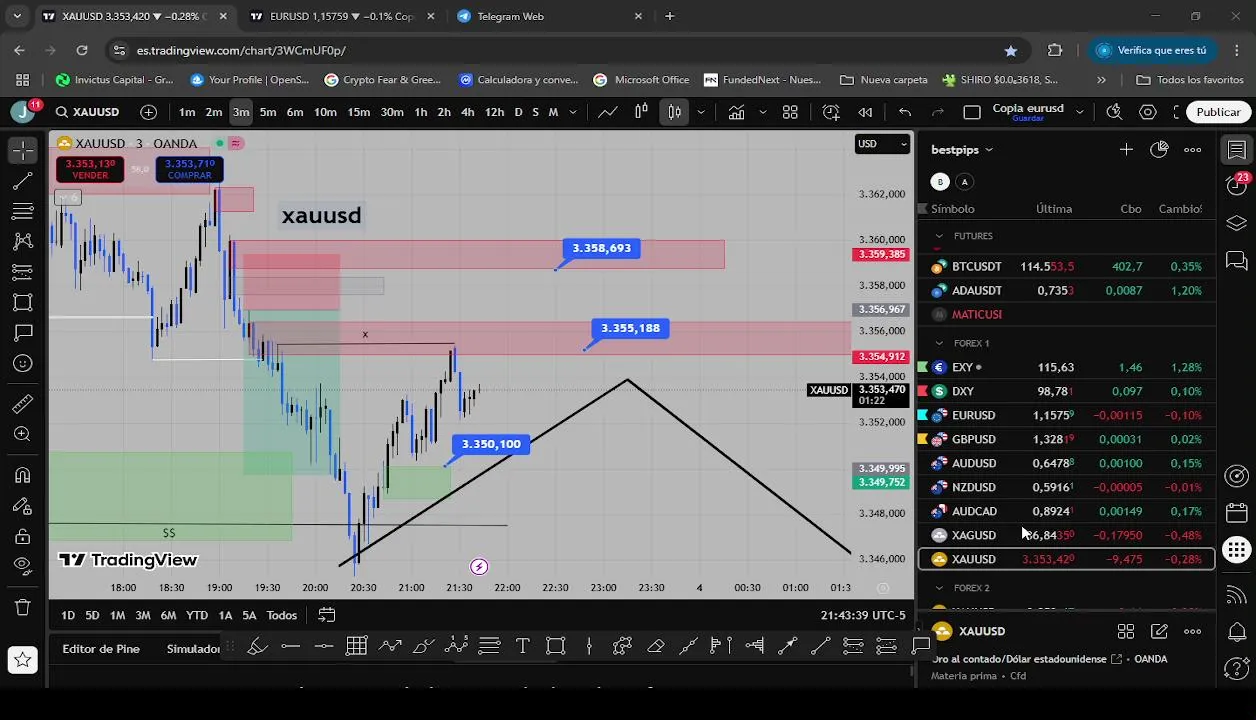The width and height of the screenshot is (1256, 720).
Task: Select the candlestick chart style icon
Action: click(x=674, y=112)
